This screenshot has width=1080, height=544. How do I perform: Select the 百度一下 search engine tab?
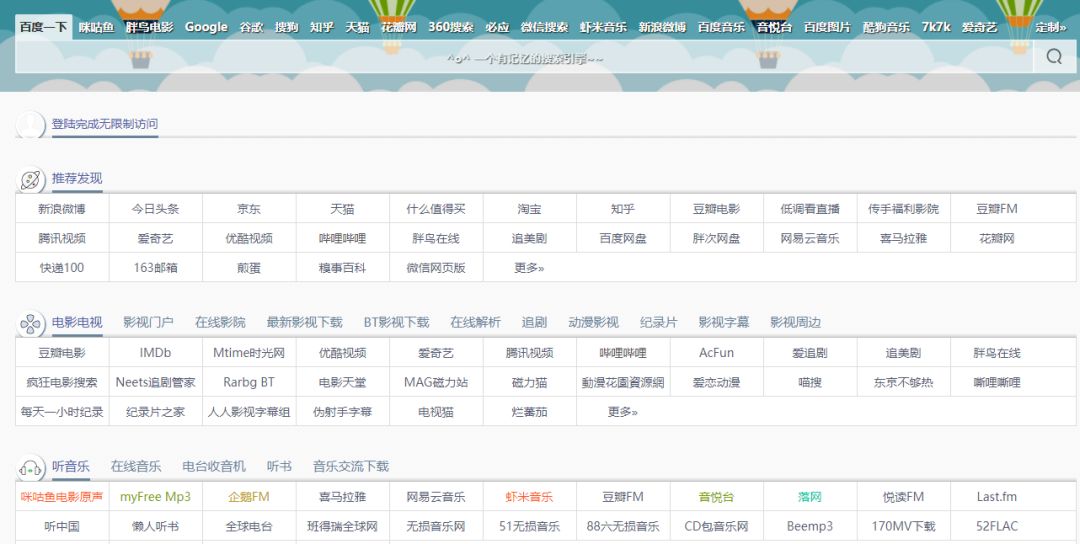point(43,27)
